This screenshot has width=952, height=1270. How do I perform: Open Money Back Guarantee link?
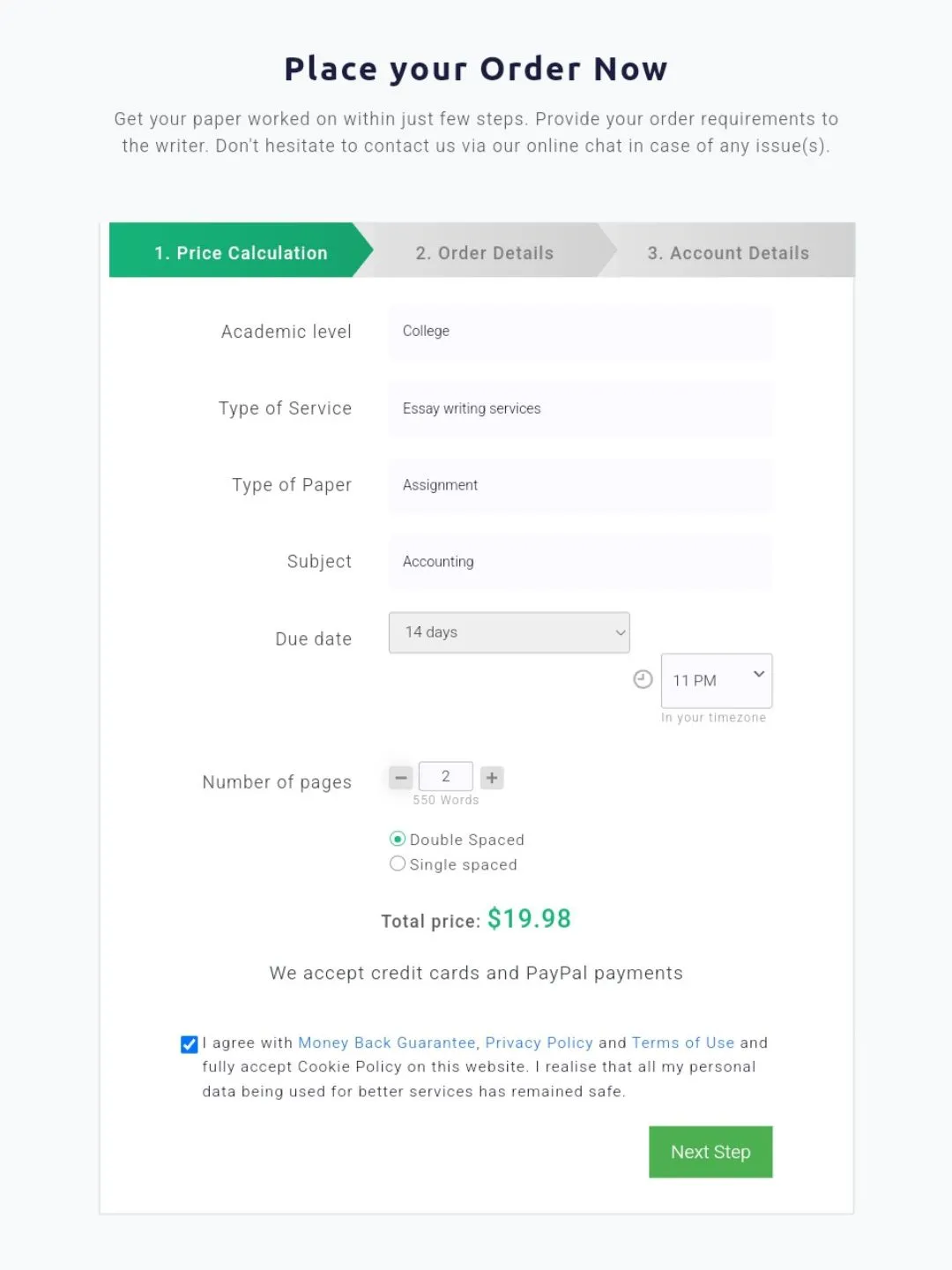tap(387, 1042)
